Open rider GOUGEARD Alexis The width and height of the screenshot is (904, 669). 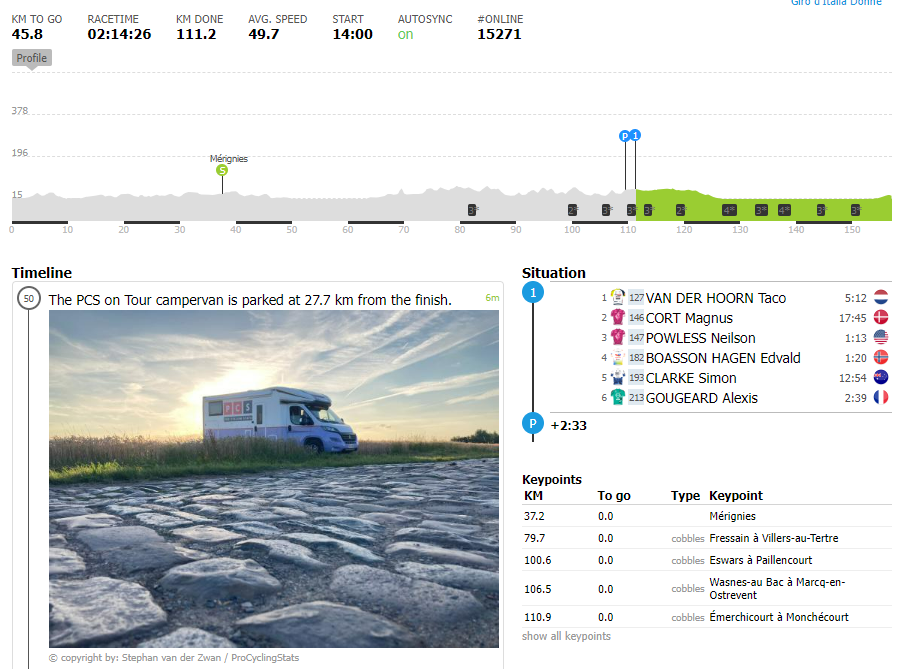pyautogui.click(x=702, y=398)
